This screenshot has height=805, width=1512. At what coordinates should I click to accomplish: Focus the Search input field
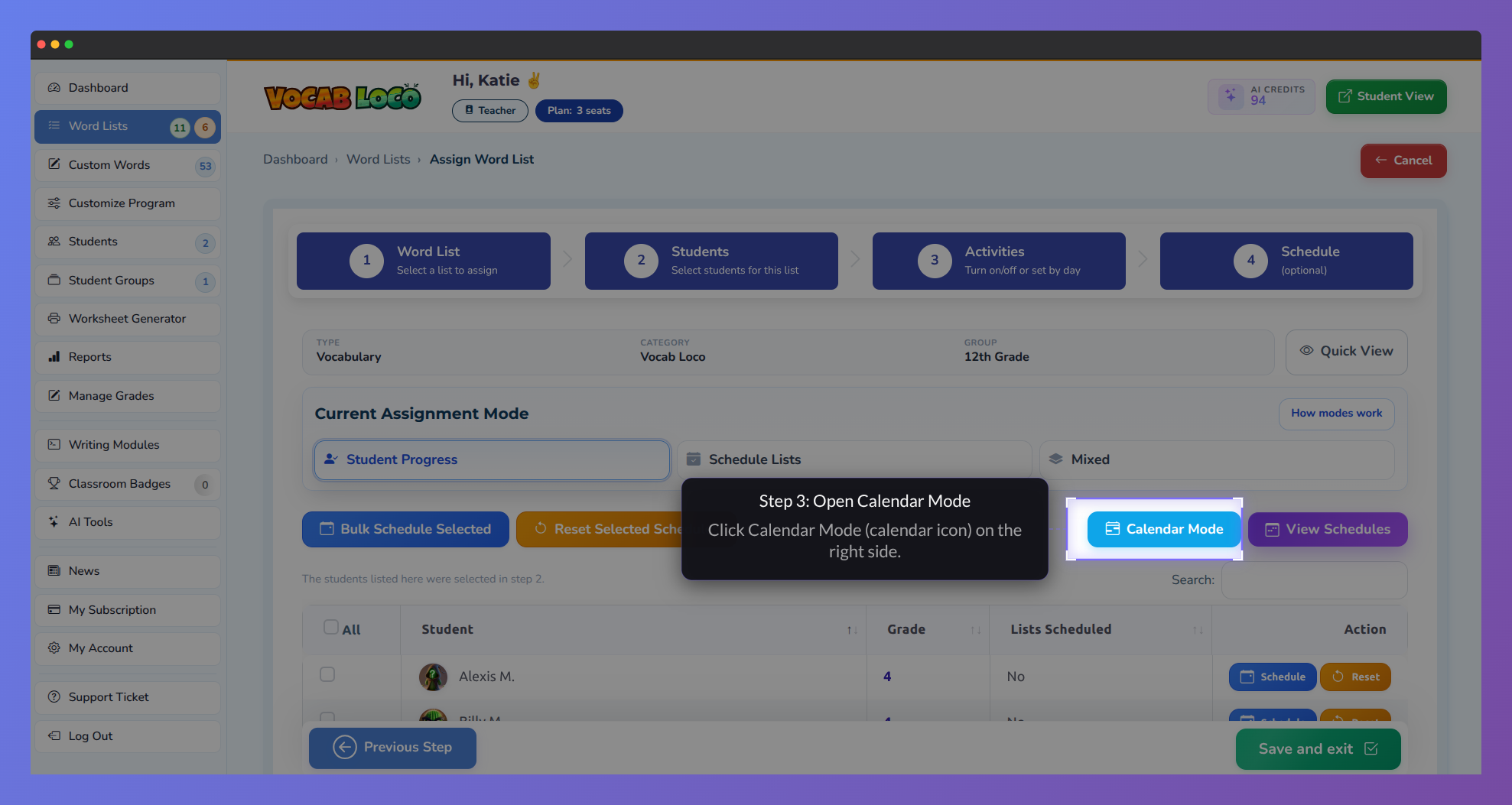pos(1314,580)
